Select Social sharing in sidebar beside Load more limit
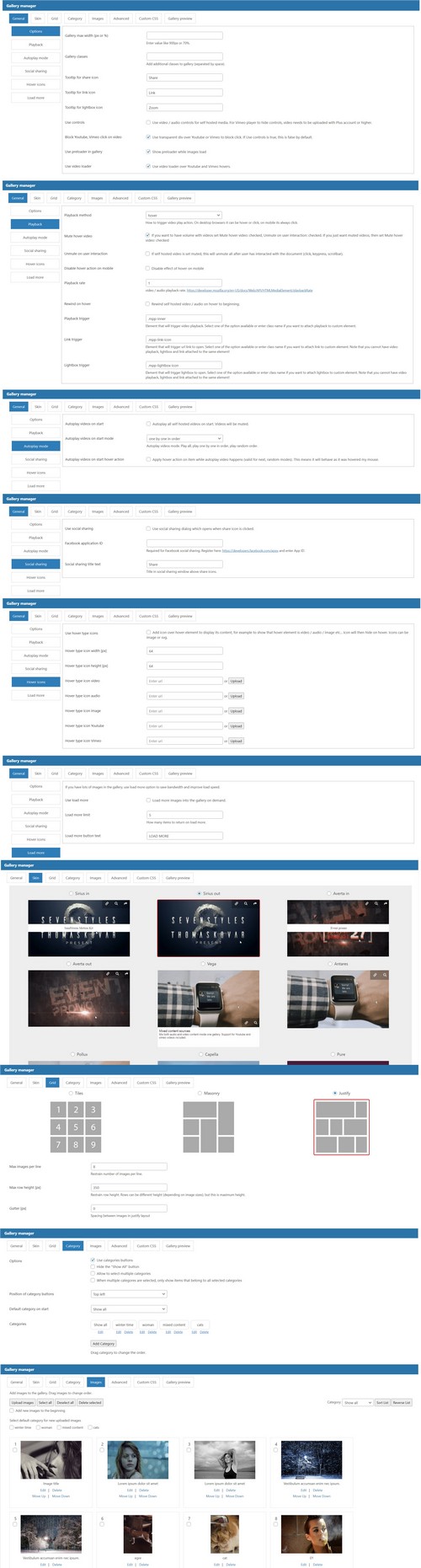Image resolution: width=421 pixels, height=1568 pixels. (x=35, y=826)
